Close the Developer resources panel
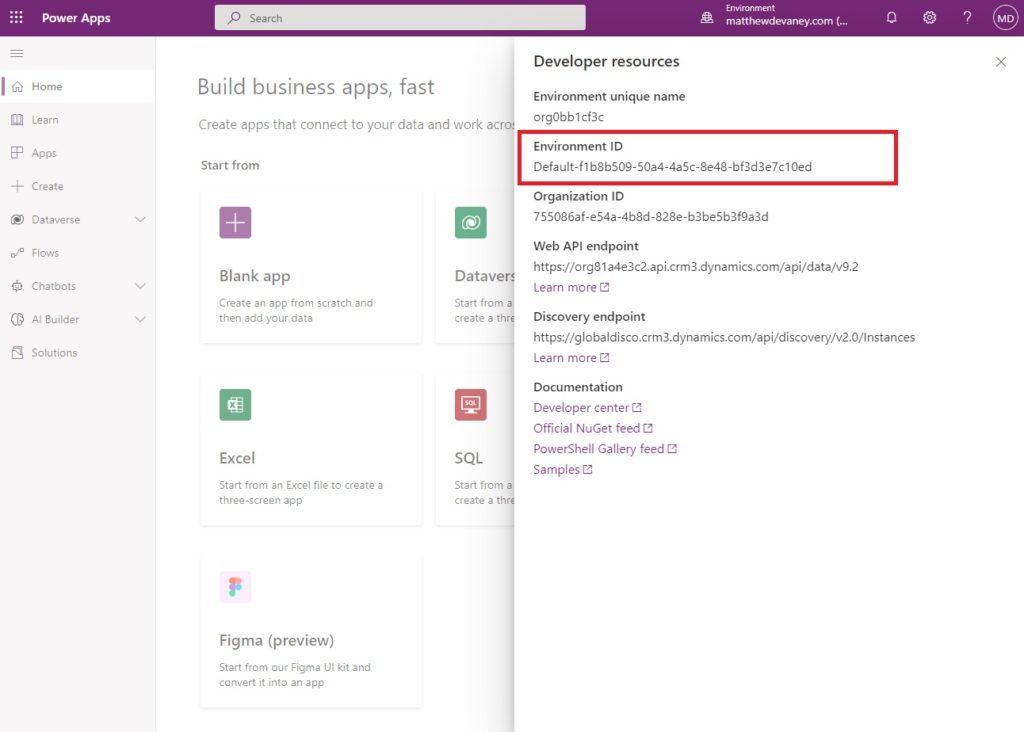 coord(1000,61)
